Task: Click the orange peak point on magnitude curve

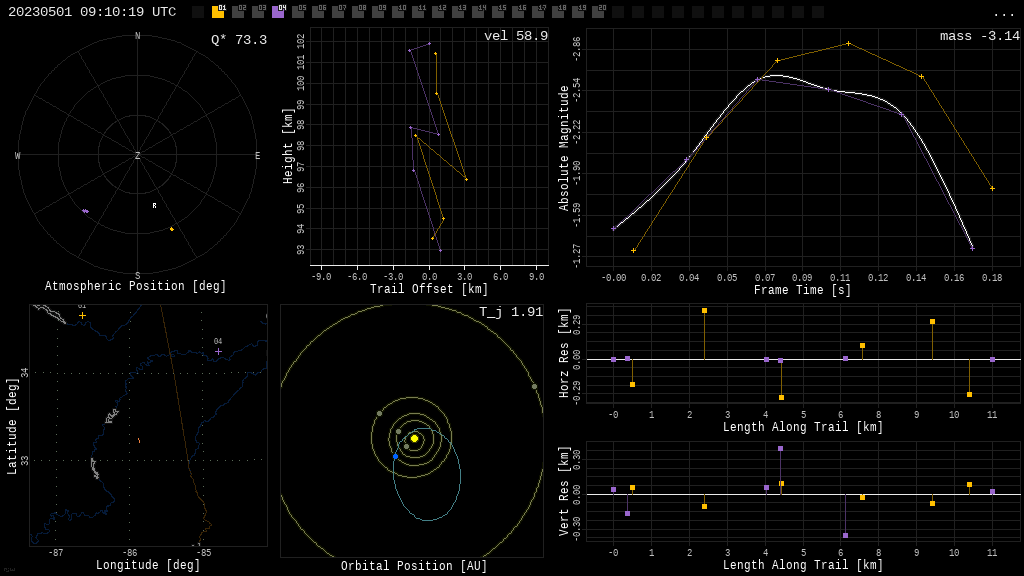Action: coord(848,43)
